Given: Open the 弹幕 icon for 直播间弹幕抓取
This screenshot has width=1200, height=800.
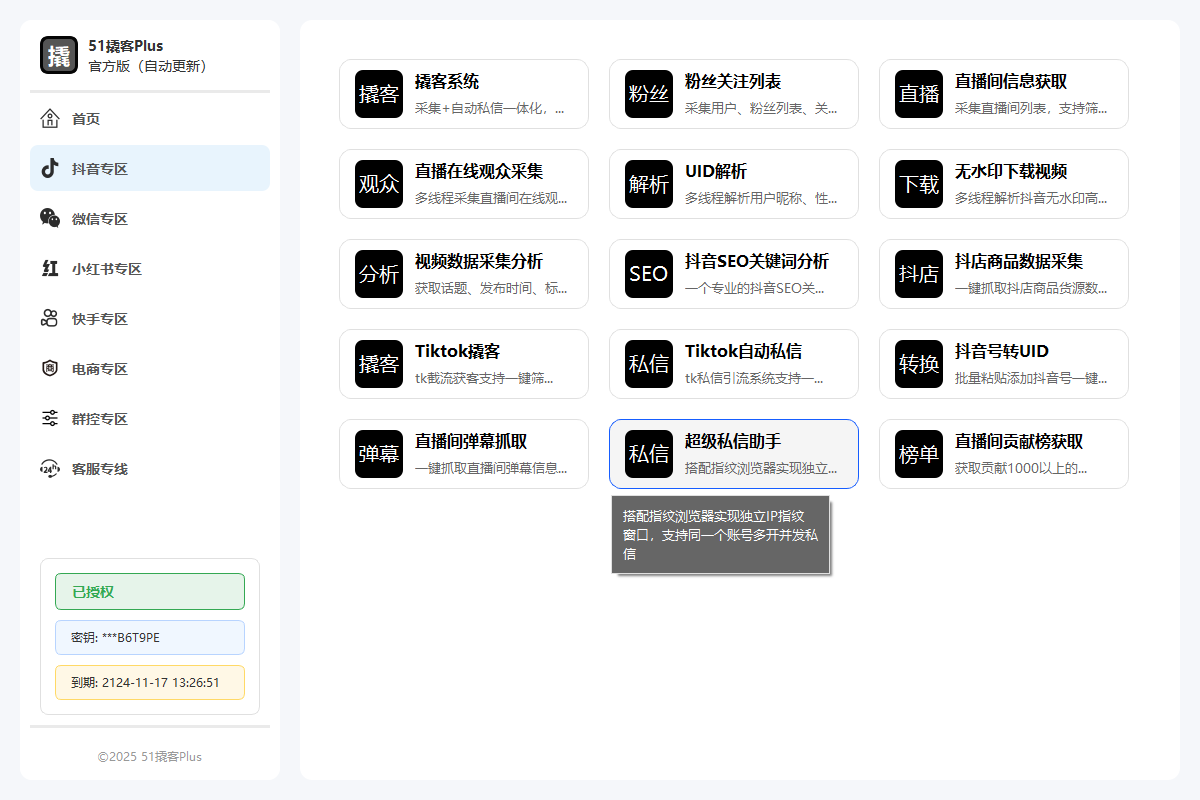Looking at the screenshot, I should pyautogui.click(x=379, y=454).
